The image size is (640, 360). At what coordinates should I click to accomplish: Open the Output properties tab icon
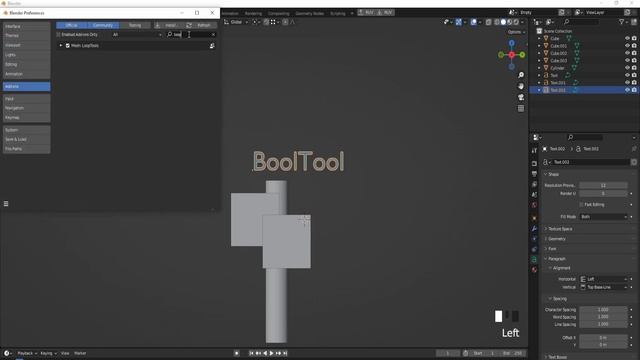tap(534, 174)
